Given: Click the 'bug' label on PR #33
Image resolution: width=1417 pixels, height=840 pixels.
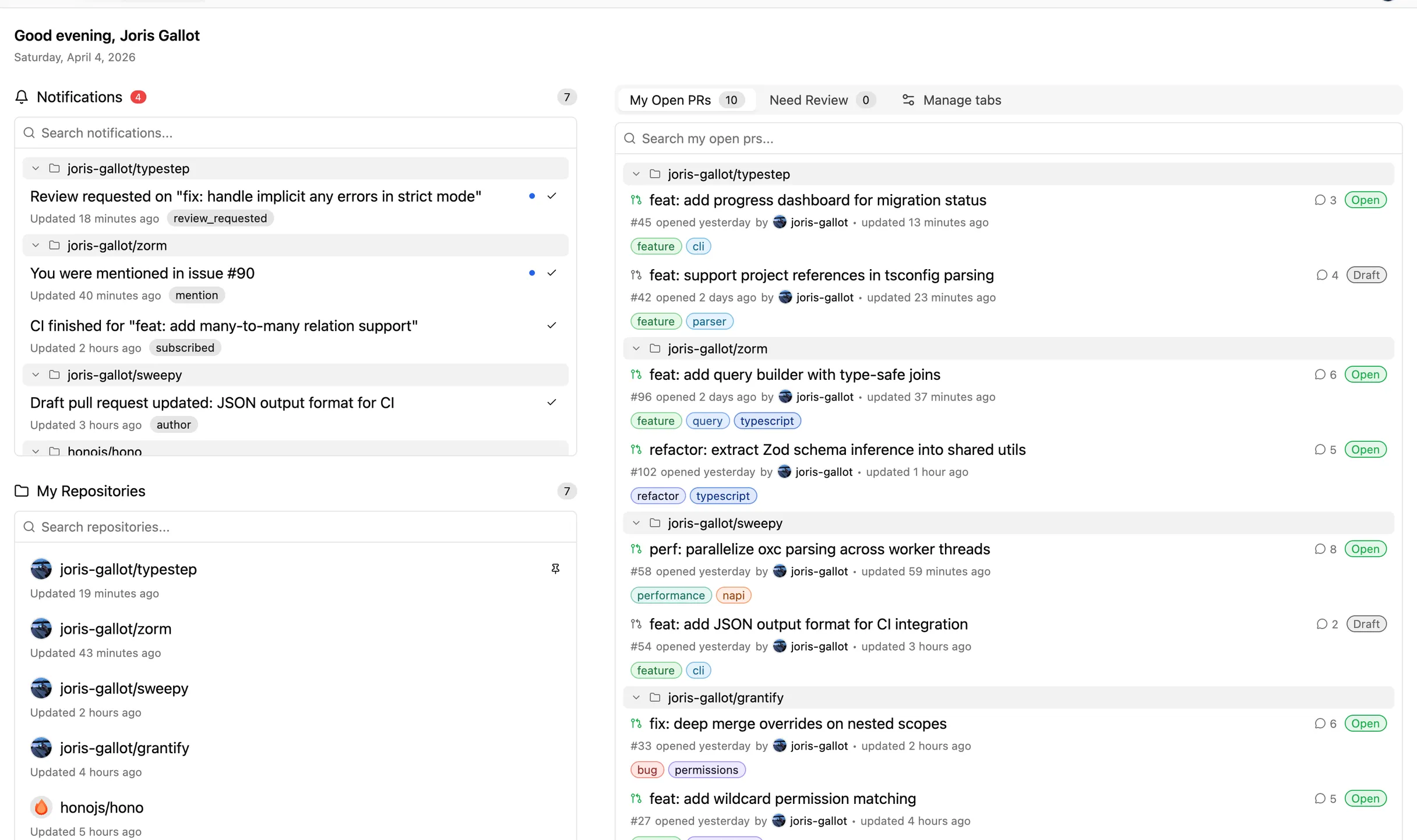Looking at the screenshot, I should point(647,770).
